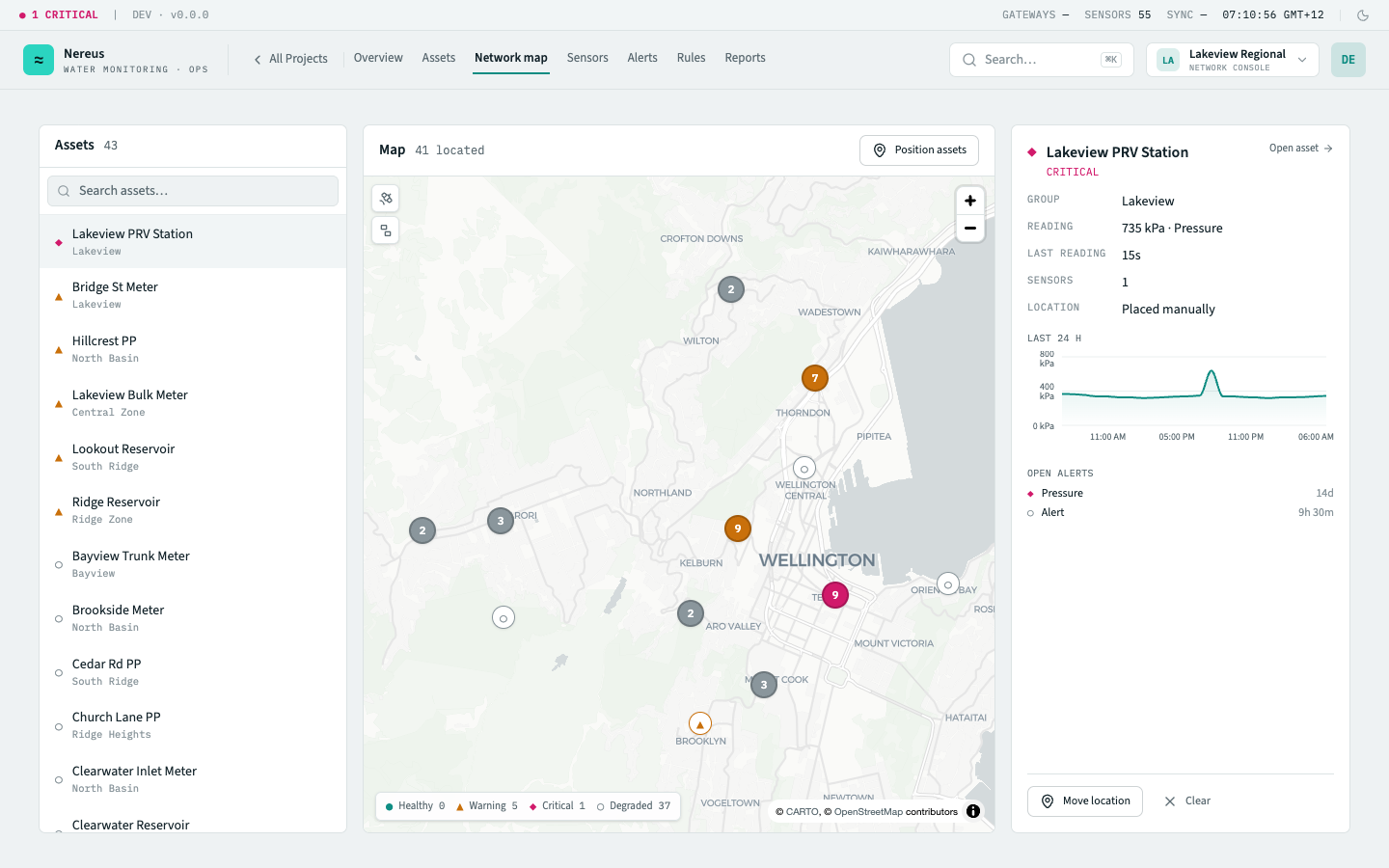Click the 1 Critical status indicator

59,15
